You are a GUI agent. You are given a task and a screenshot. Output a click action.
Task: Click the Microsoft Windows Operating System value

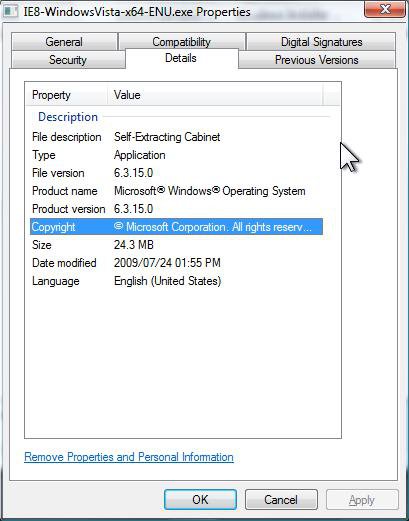pyautogui.click(x=210, y=191)
